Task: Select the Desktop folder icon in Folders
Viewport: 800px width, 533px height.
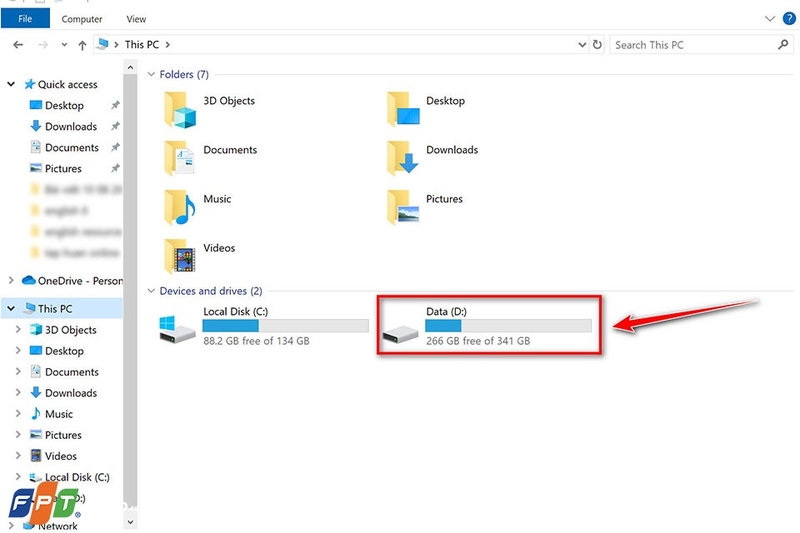Action: 403,109
